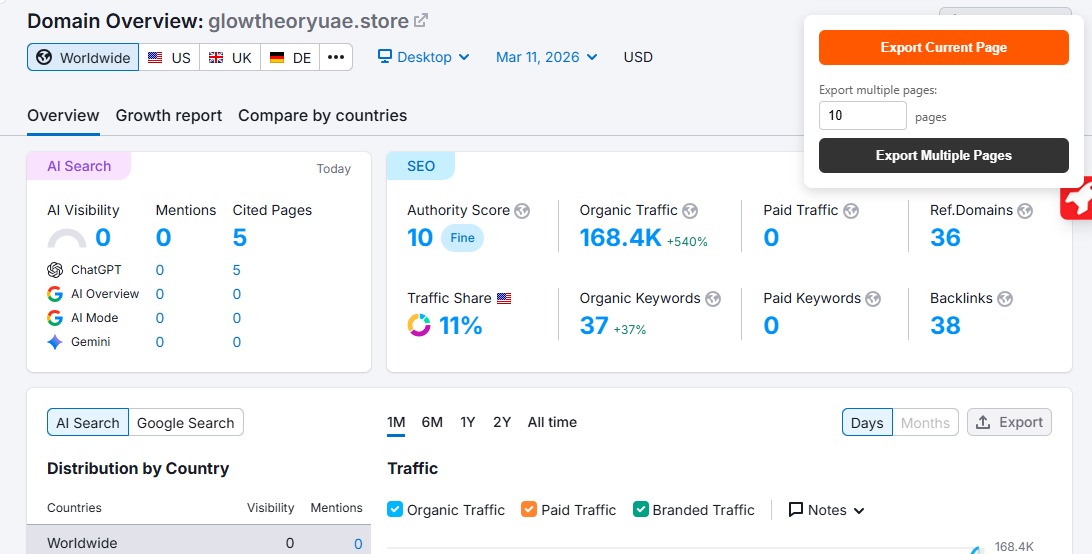1092x554 pixels.
Task: Click globe icon next to Organic Traffic
Action: pos(690,210)
